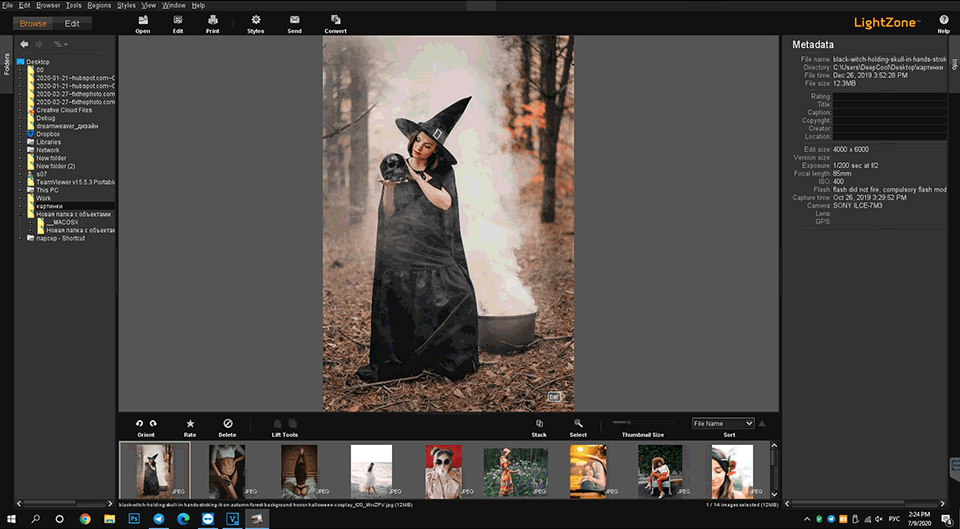Open the Window menu
Screen dimensions: 960x529
tap(174, 5)
